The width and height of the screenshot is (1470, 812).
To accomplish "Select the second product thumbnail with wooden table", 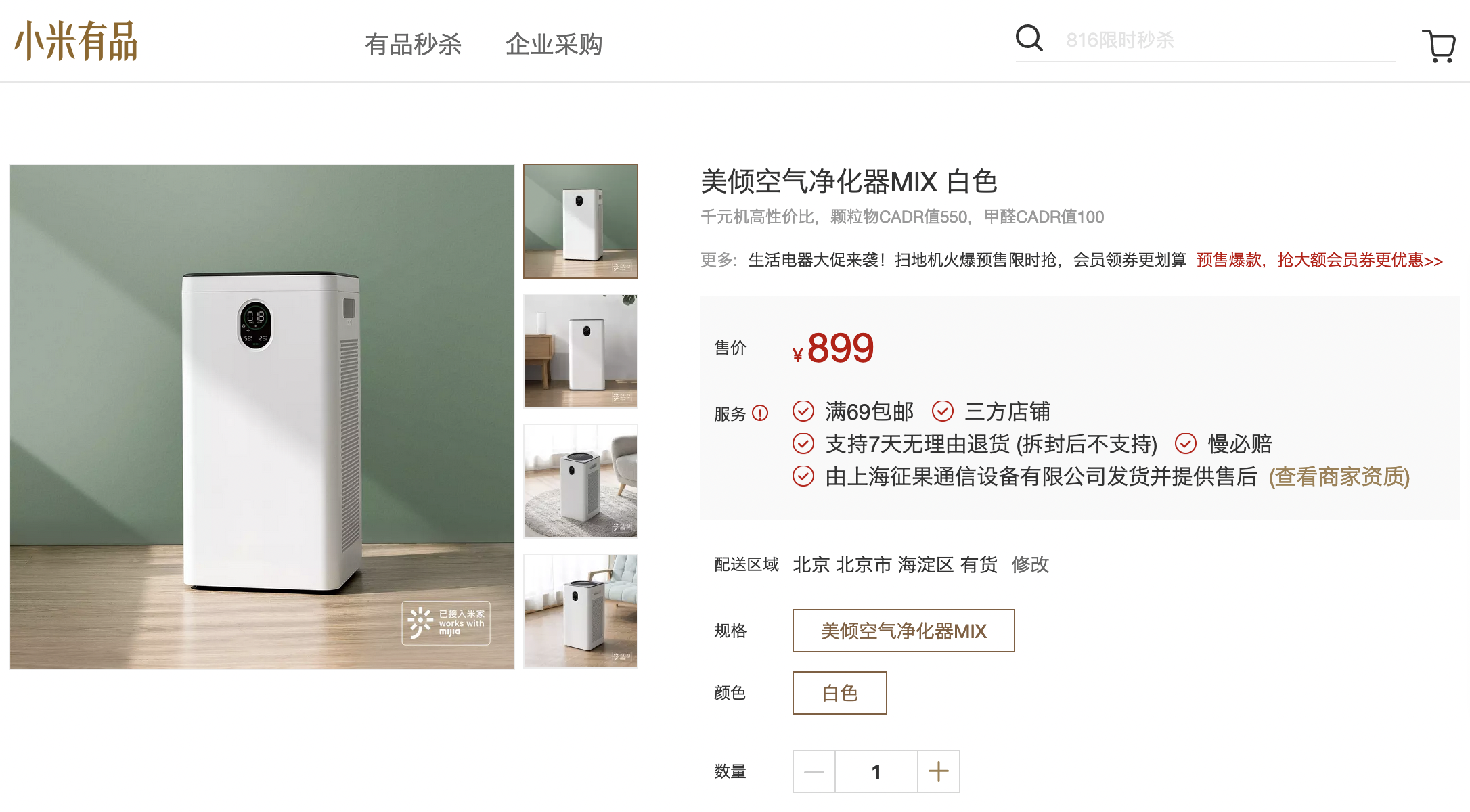I will [581, 351].
